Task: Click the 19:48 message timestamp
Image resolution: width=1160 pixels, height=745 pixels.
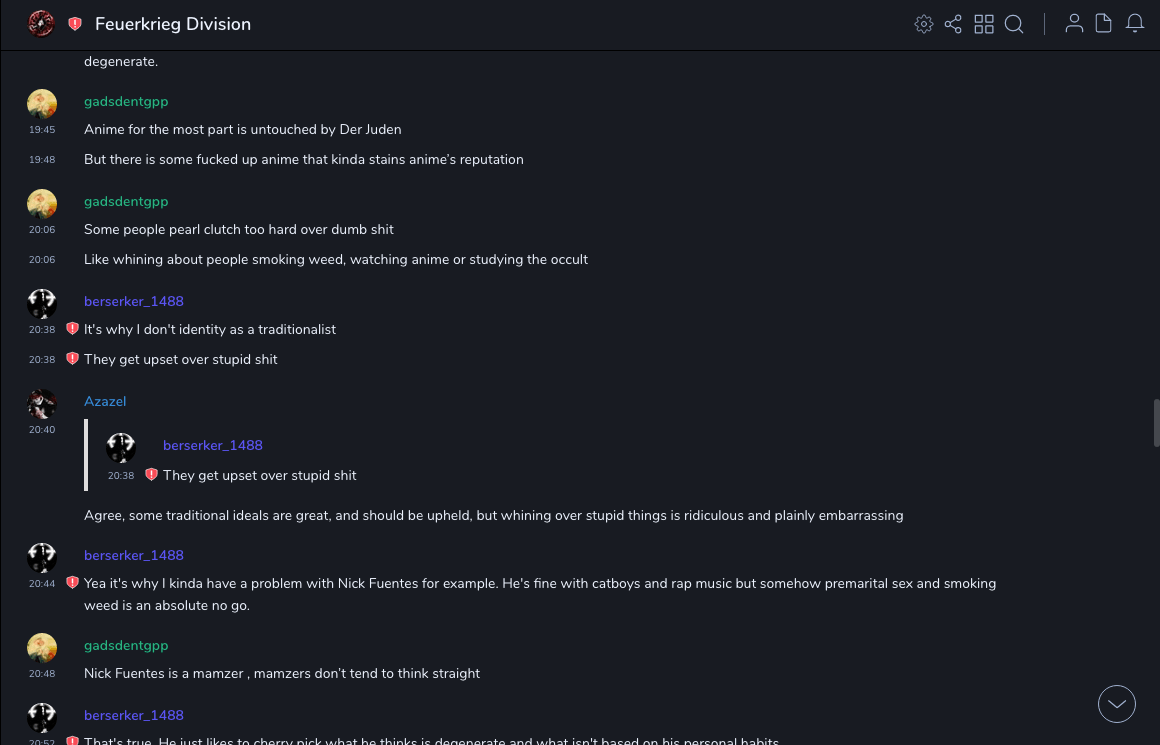Action: pos(42,160)
